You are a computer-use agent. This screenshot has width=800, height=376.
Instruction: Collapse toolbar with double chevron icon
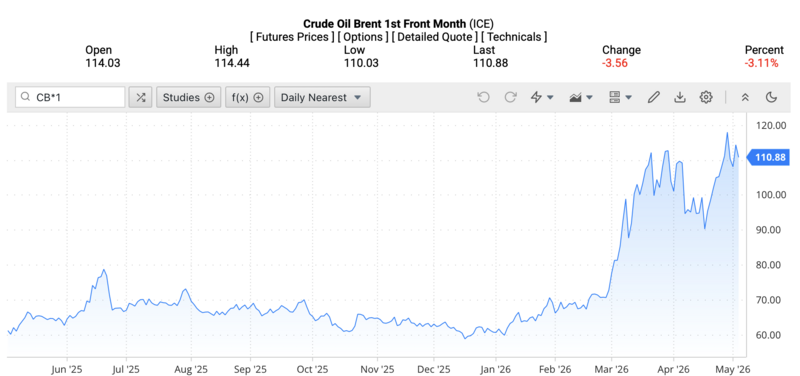pyautogui.click(x=745, y=97)
